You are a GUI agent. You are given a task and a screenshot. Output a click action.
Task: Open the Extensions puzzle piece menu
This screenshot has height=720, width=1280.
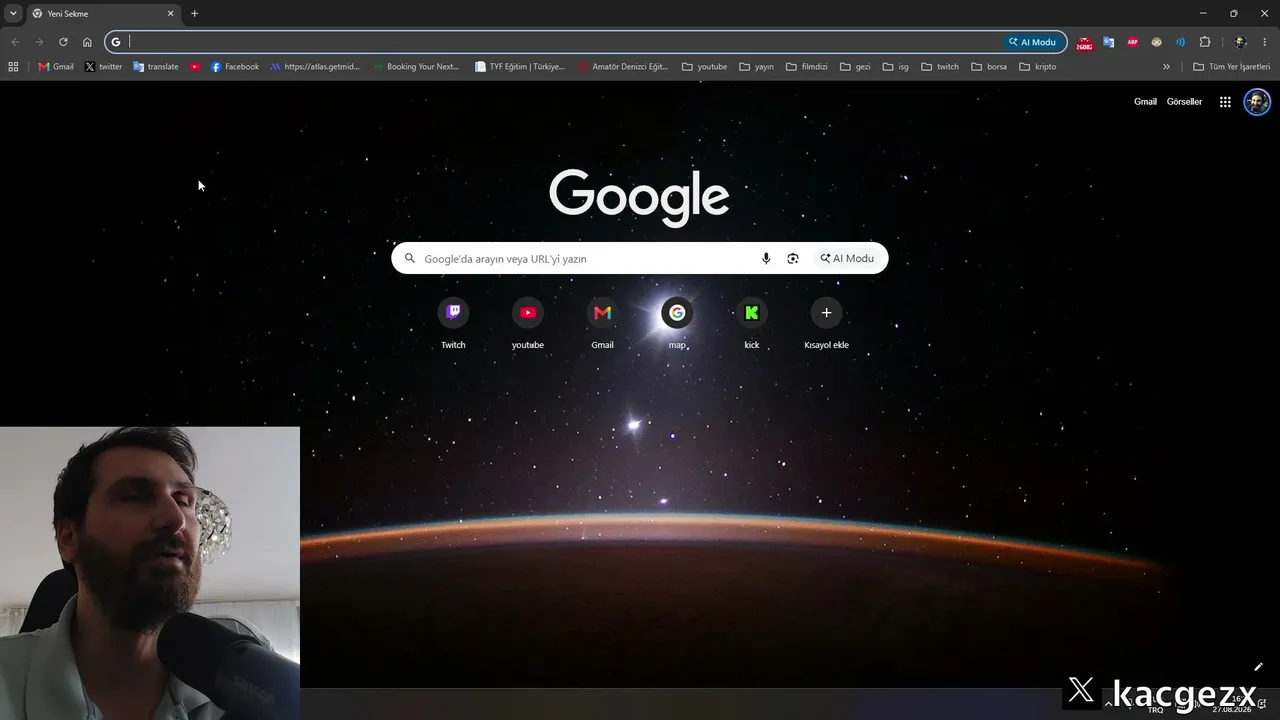[x=1205, y=42]
